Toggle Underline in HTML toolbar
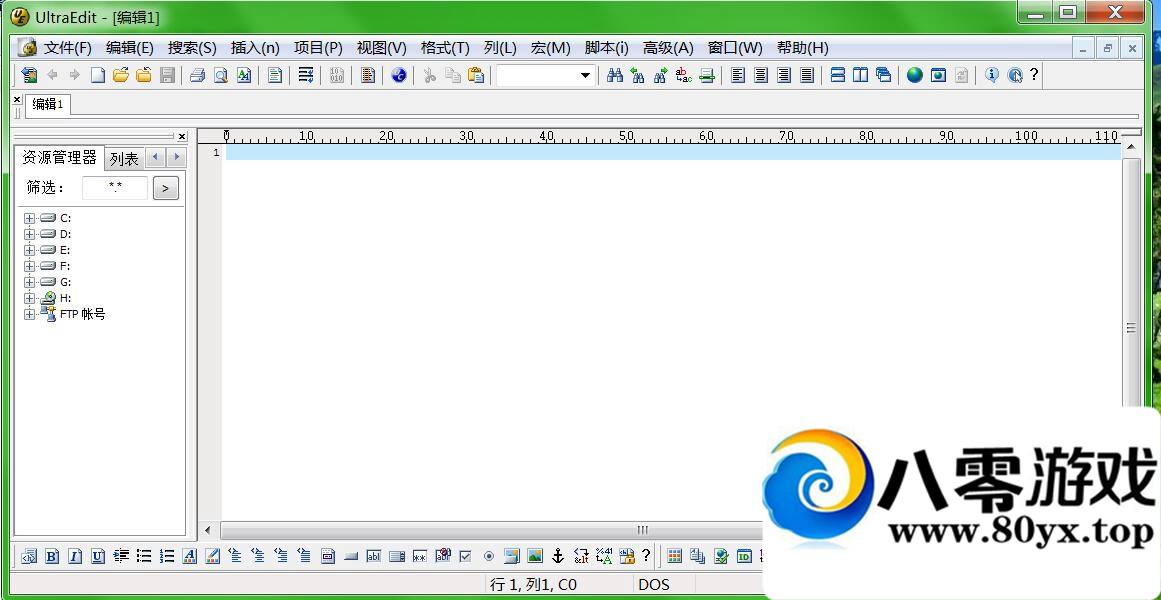 pyautogui.click(x=98, y=556)
